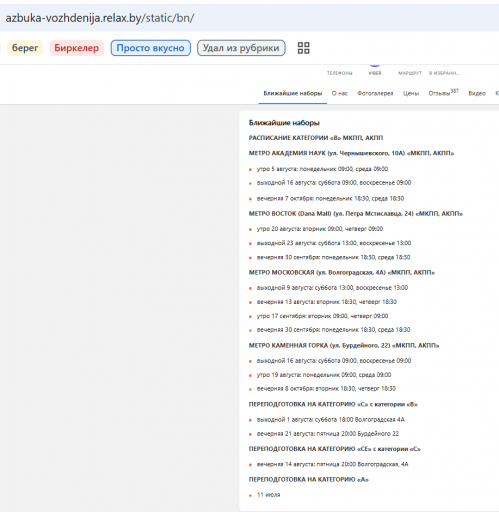499x512 pixels.
Task: Select вечерняя 30 сентября under Метро Восток
Action: (x=333, y=257)
